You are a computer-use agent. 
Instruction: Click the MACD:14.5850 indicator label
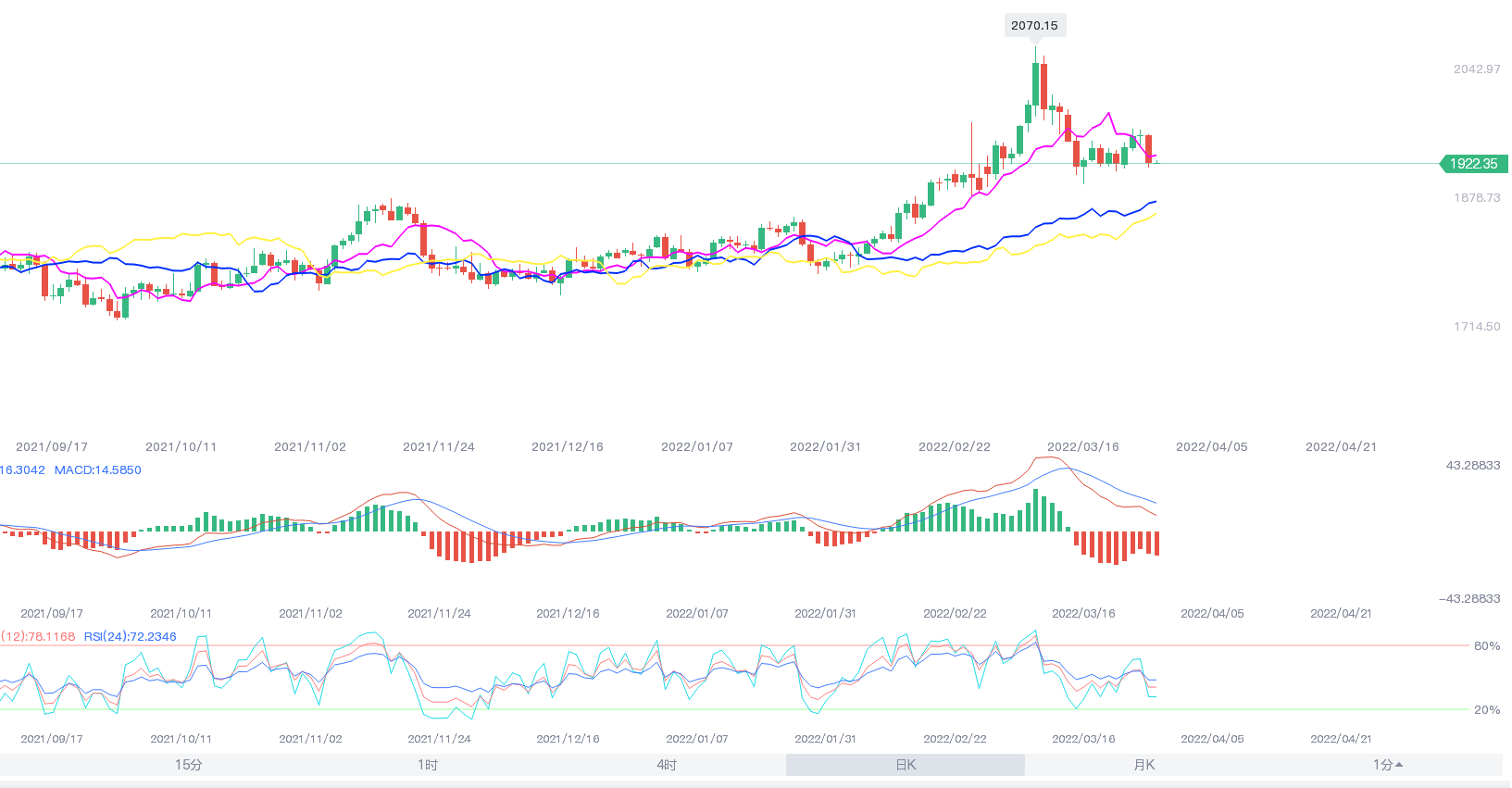click(x=97, y=470)
